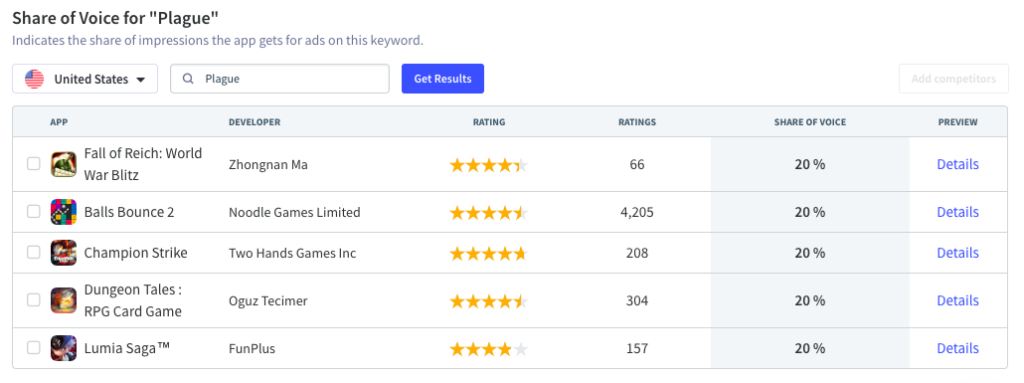Image resolution: width=1024 pixels, height=383 pixels.
Task: Click ratings count 208
Action: [637, 253]
